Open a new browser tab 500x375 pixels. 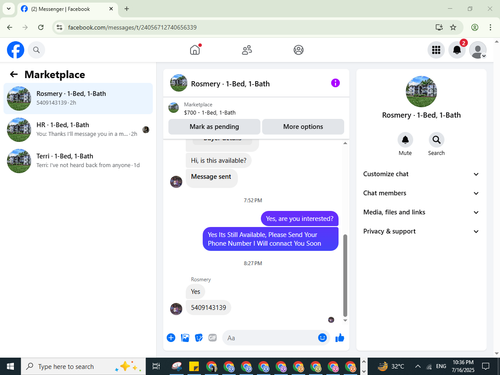pos(127,9)
